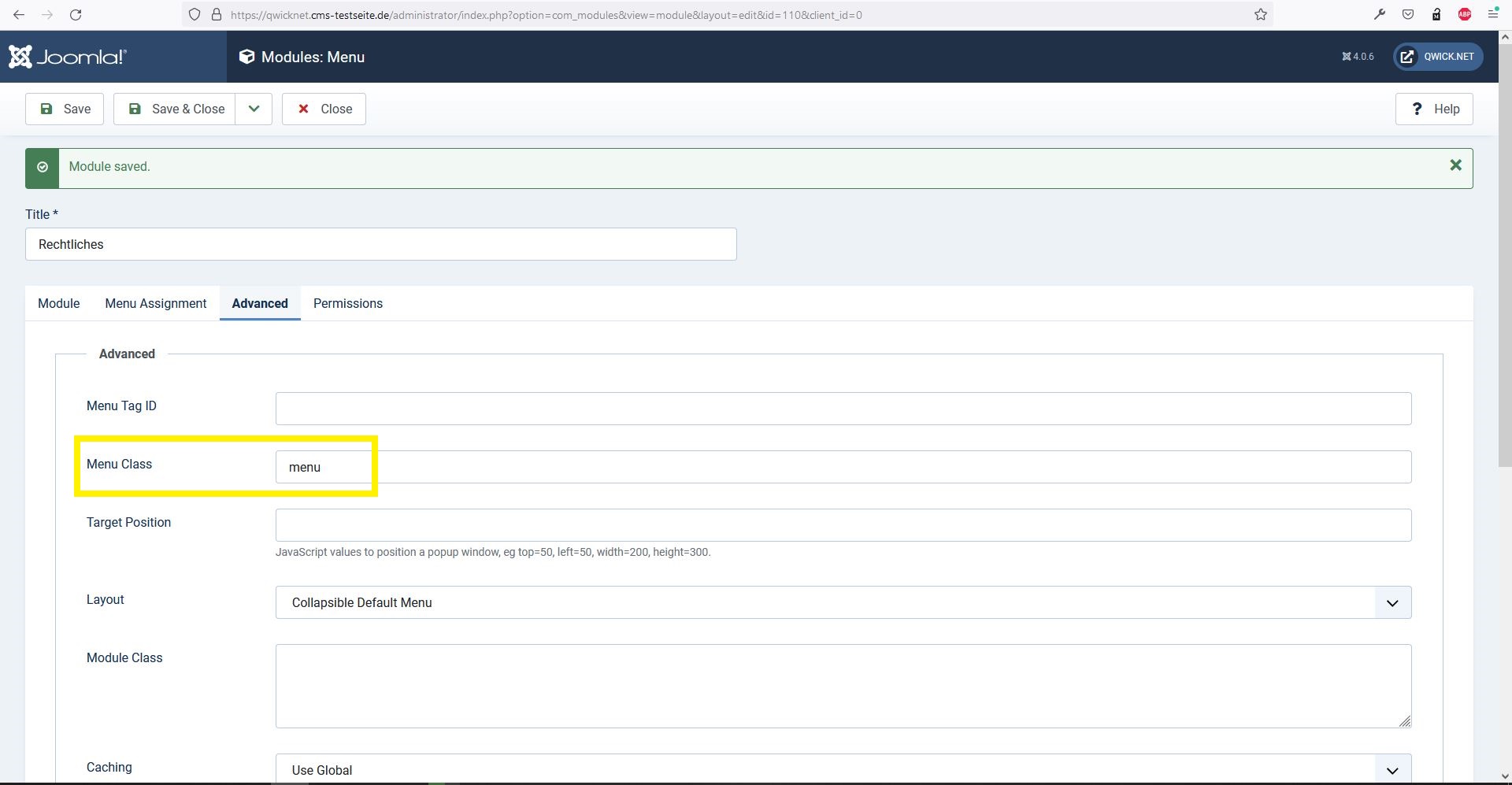Click the Joomla! logo in header
This screenshot has height=785, width=1512.
pyautogui.click(x=68, y=57)
